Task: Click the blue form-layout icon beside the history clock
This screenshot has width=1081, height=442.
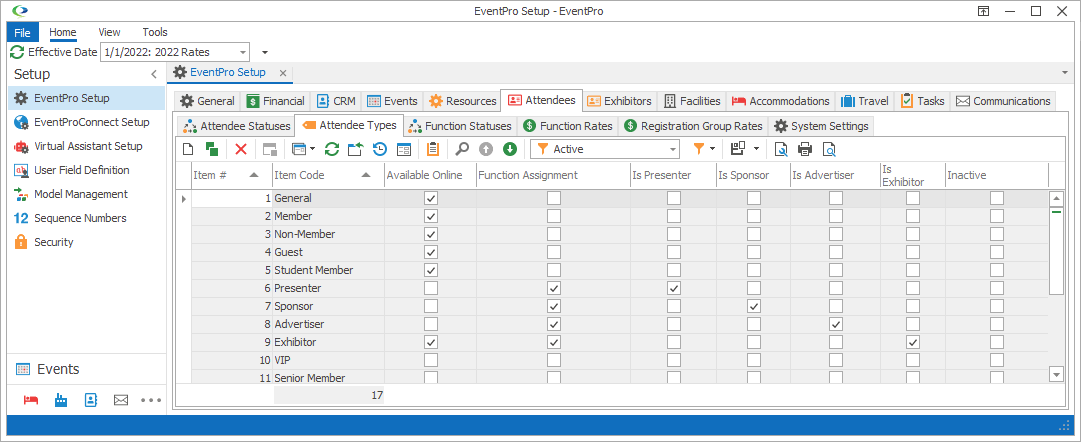Action: [404, 148]
